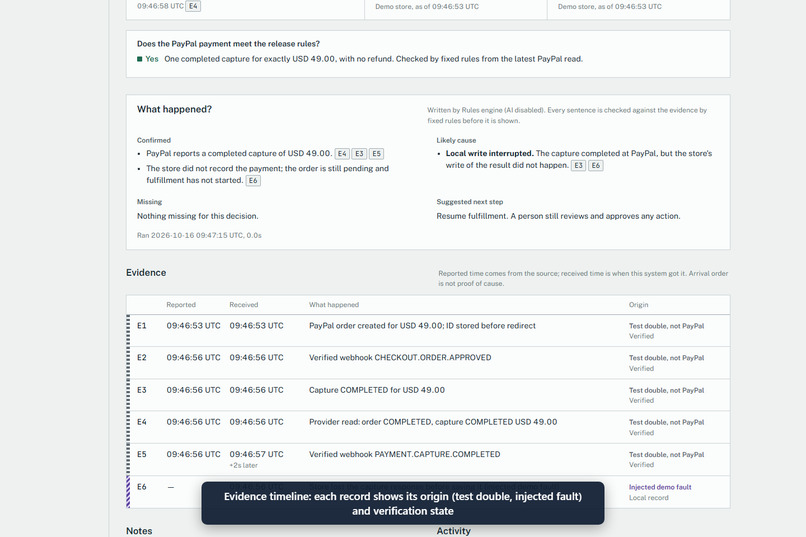The height and width of the screenshot is (537, 806).
Task: Click 'Verified webhook PAYMENT.CAPTURE.COMPLETED' entry
Action: tap(405, 454)
